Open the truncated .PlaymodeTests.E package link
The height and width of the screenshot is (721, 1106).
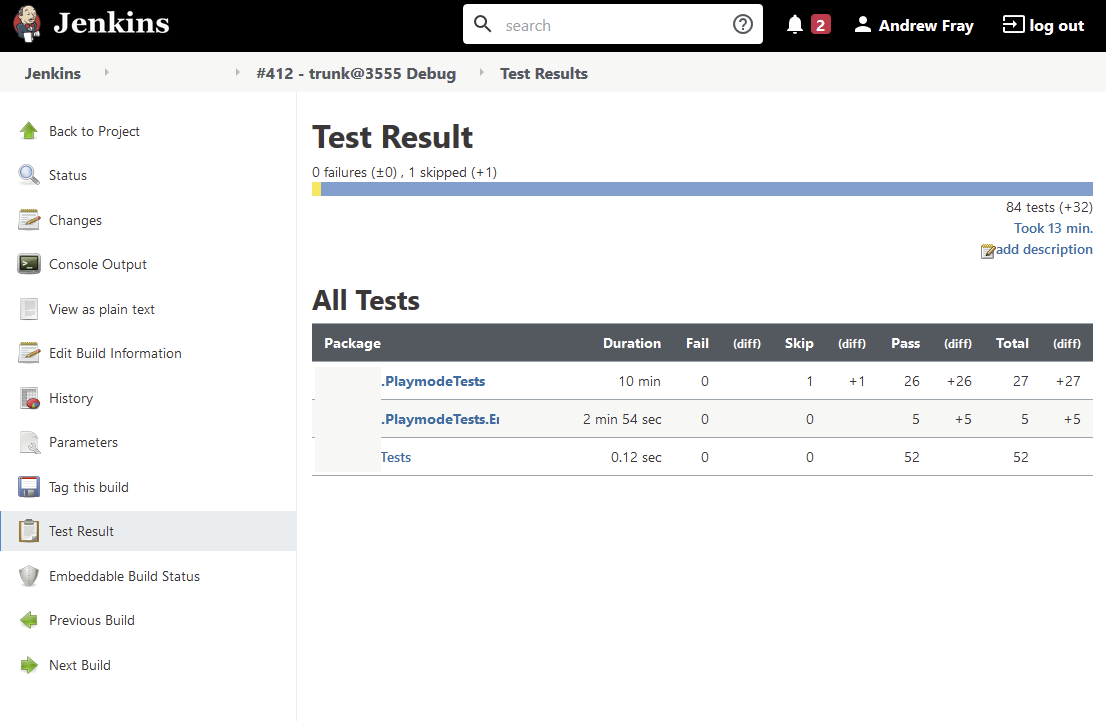pyautogui.click(x=440, y=420)
